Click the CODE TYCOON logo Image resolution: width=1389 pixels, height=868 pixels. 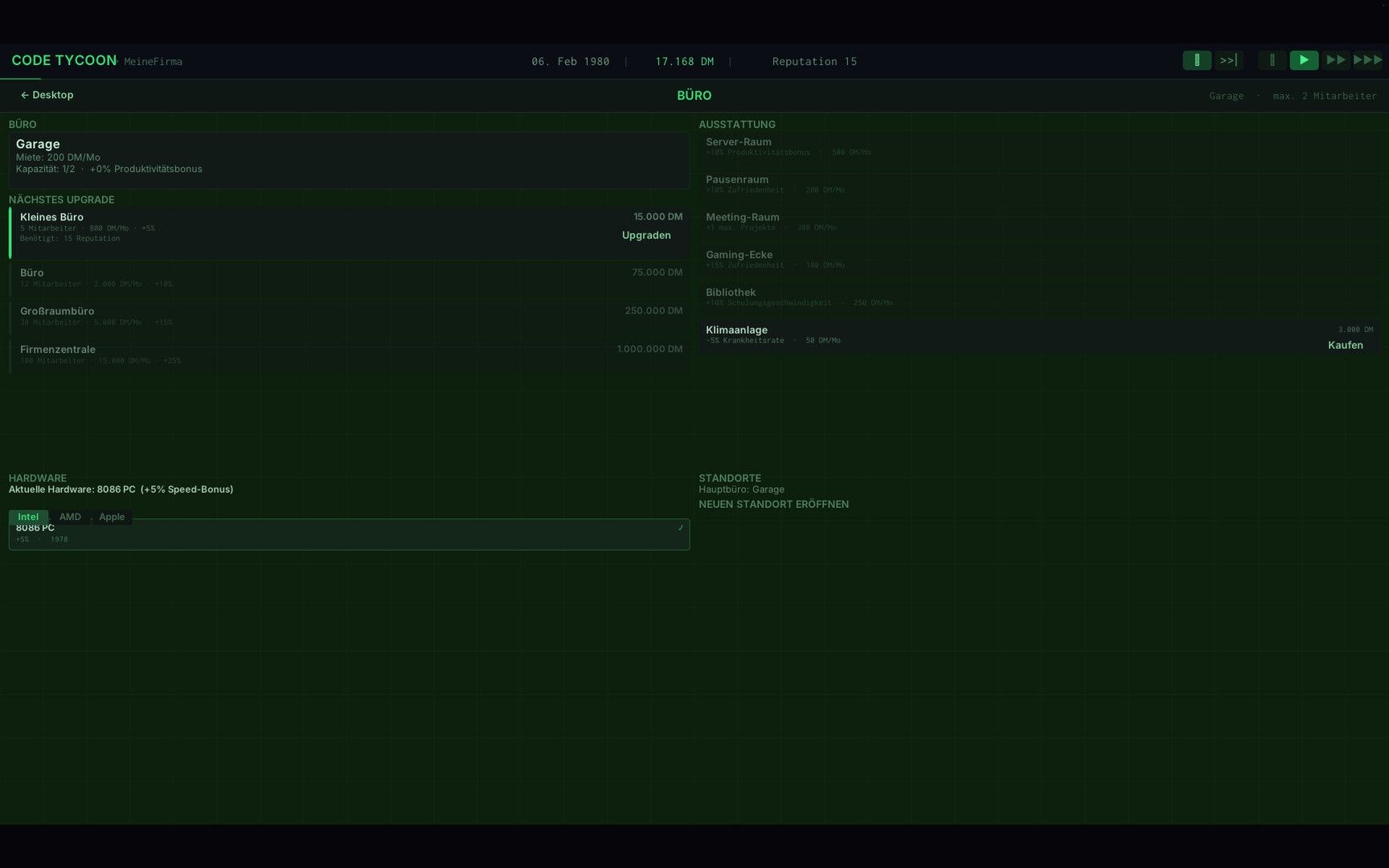(64, 60)
